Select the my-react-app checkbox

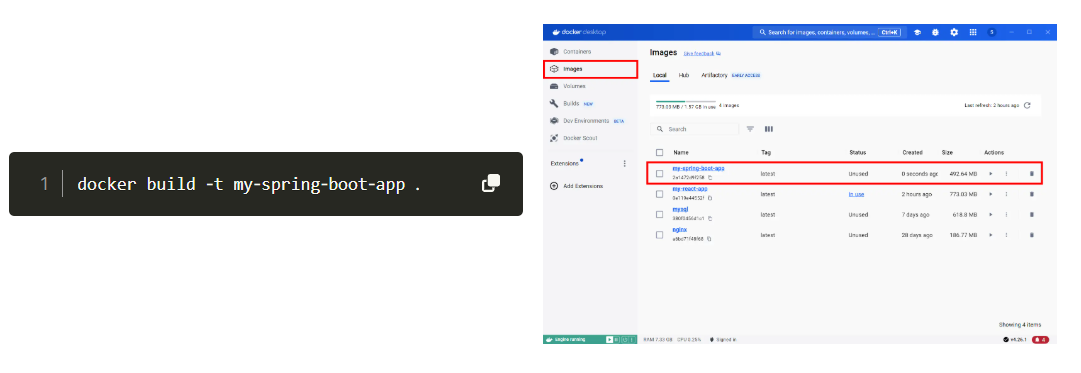pyautogui.click(x=660, y=194)
